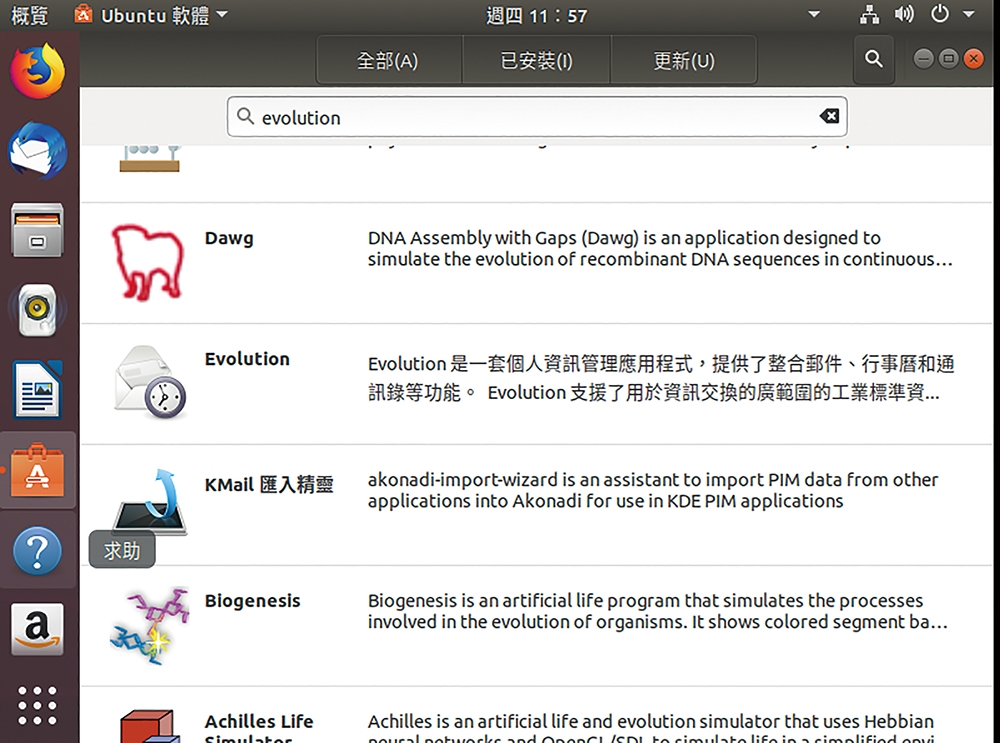The width and height of the screenshot is (1000, 743).
Task: Minimize the Ubuntu Software window
Action: [x=923, y=59]
